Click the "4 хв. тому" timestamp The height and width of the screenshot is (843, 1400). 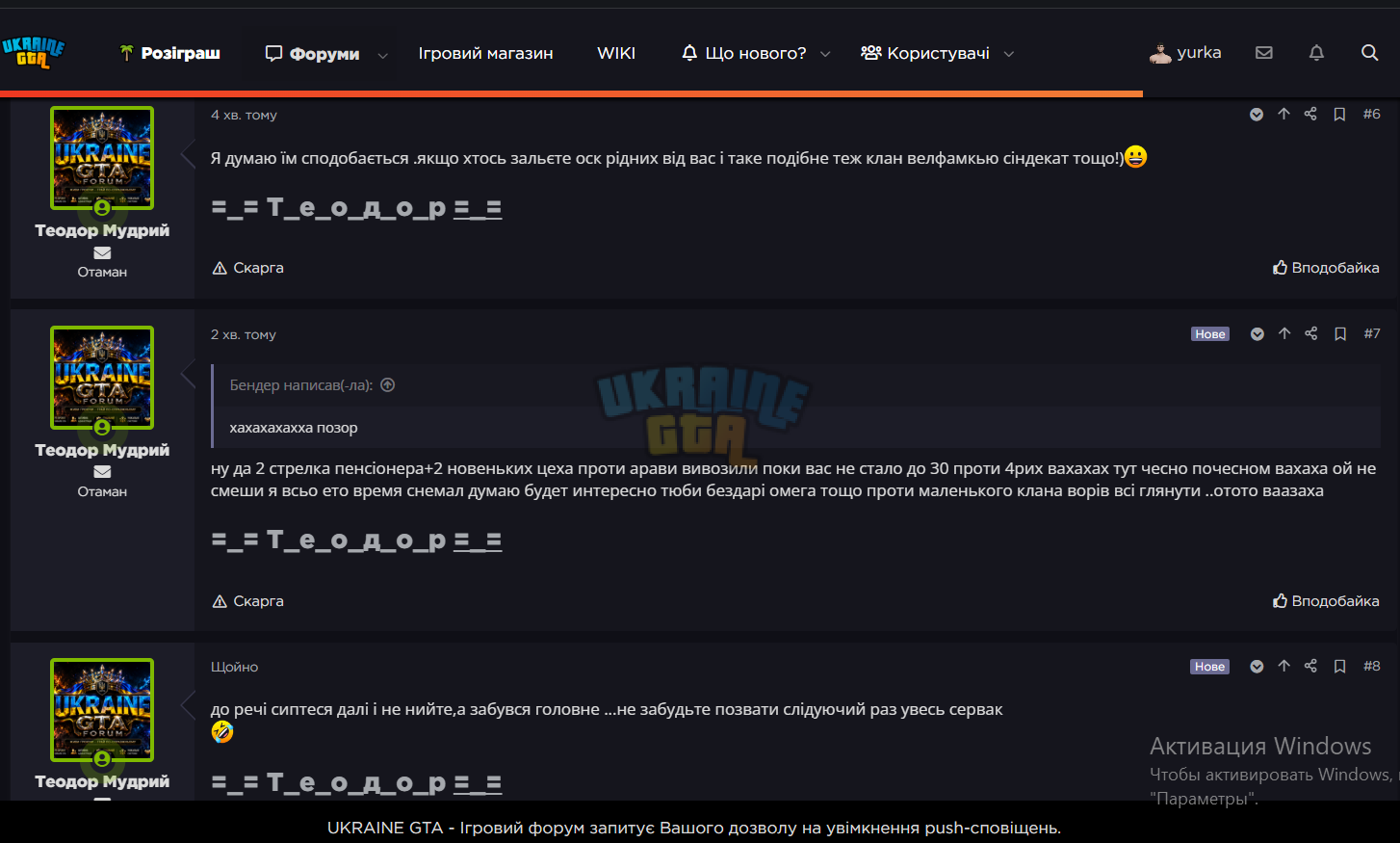(x=244, y=115)
